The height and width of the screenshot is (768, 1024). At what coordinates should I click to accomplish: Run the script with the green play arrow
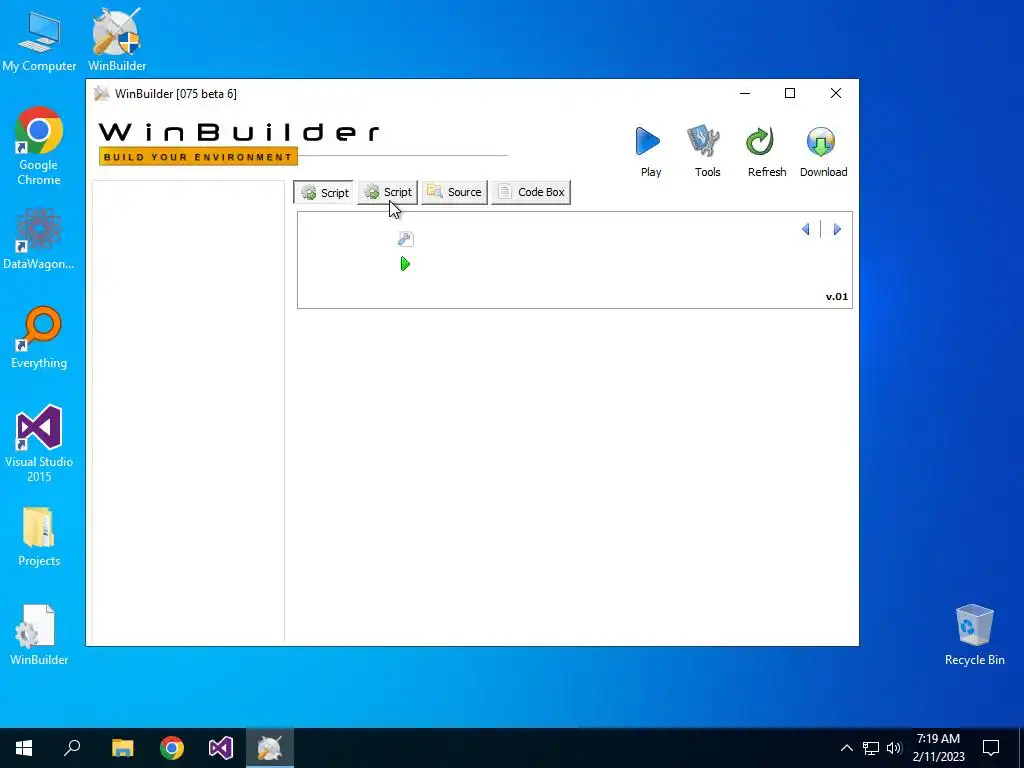(405, 264)
